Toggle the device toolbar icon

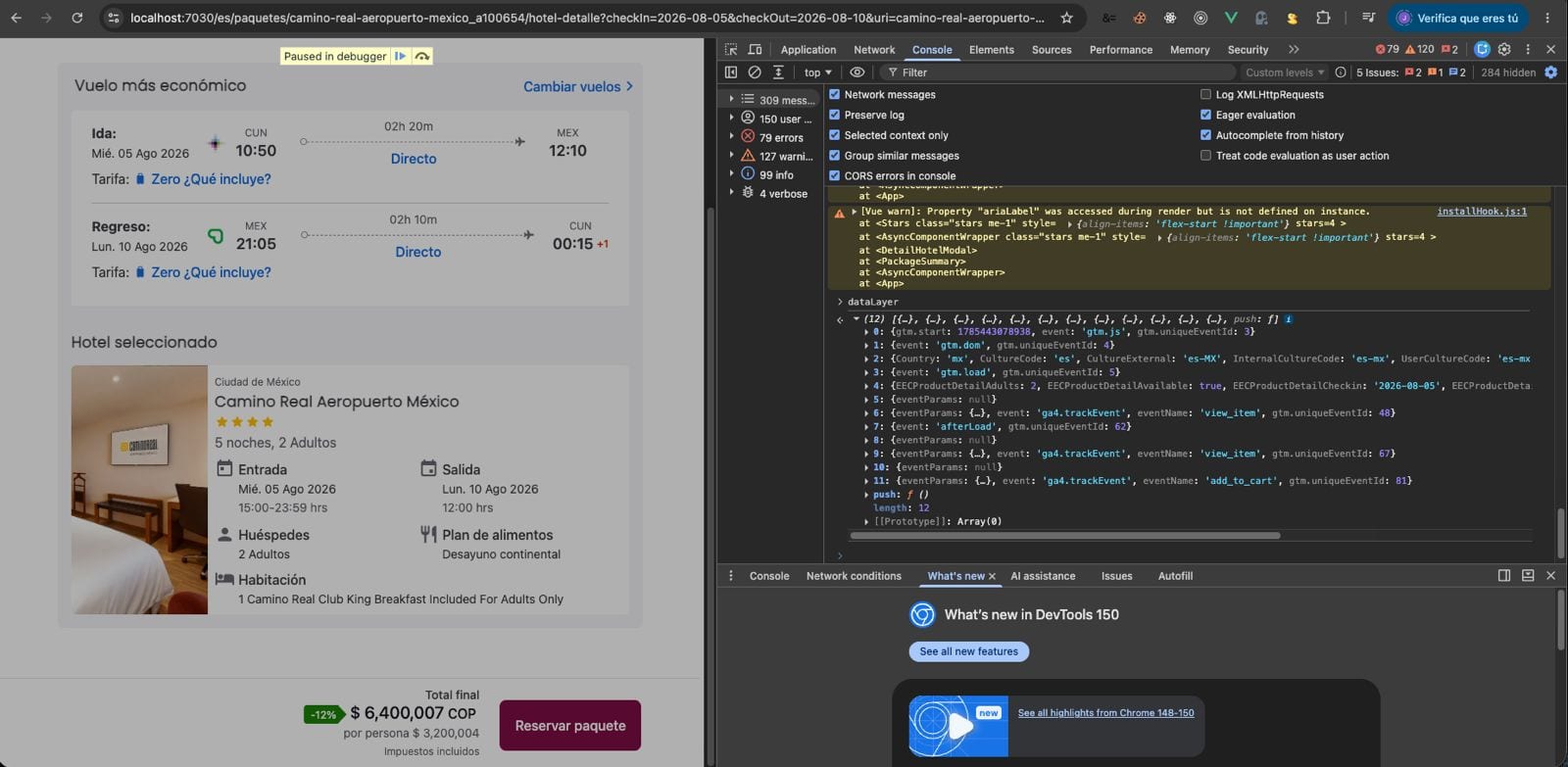755,49
